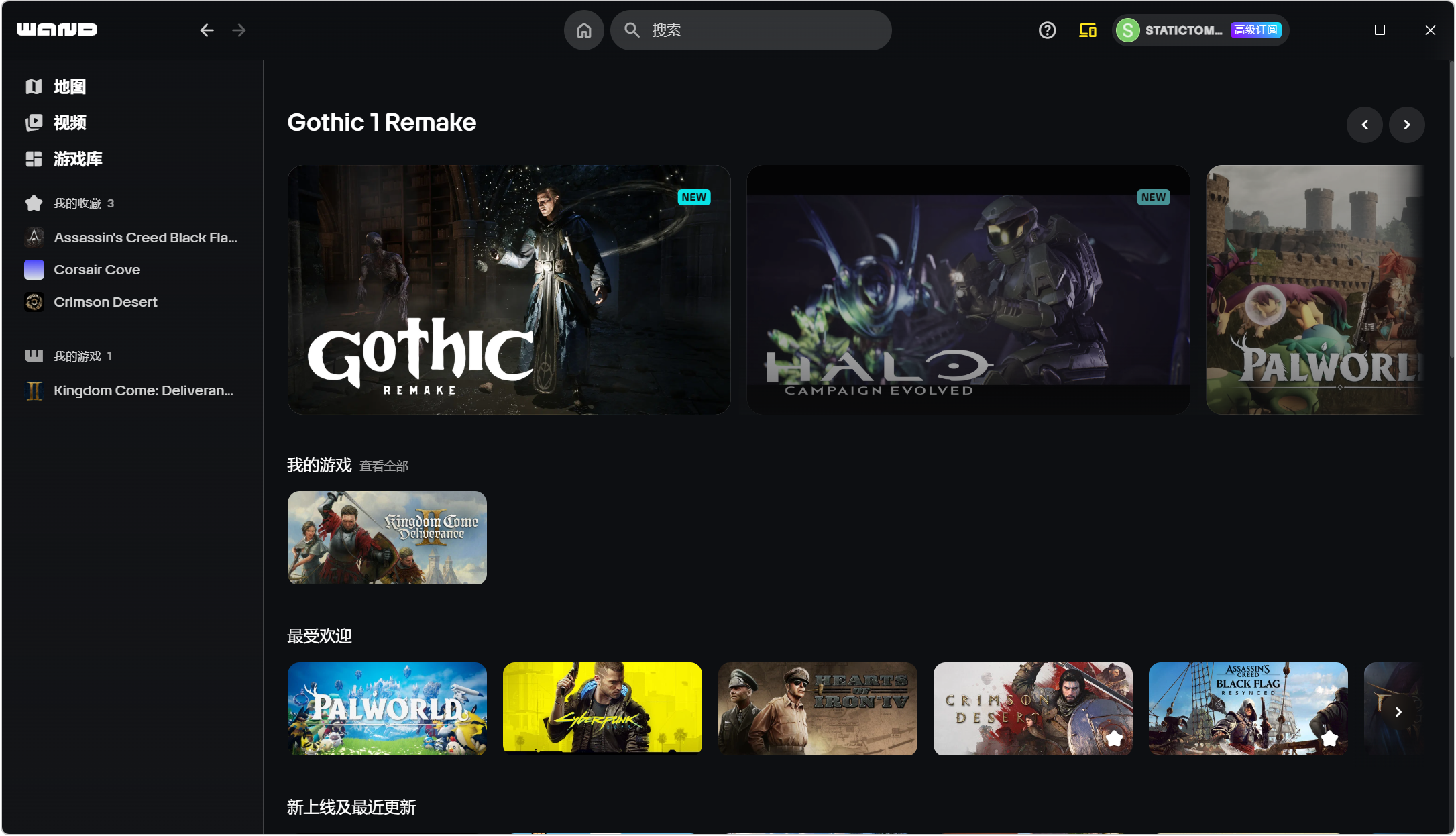Click the WAND logo
The image size is (1456, 836).
[57, 30]
